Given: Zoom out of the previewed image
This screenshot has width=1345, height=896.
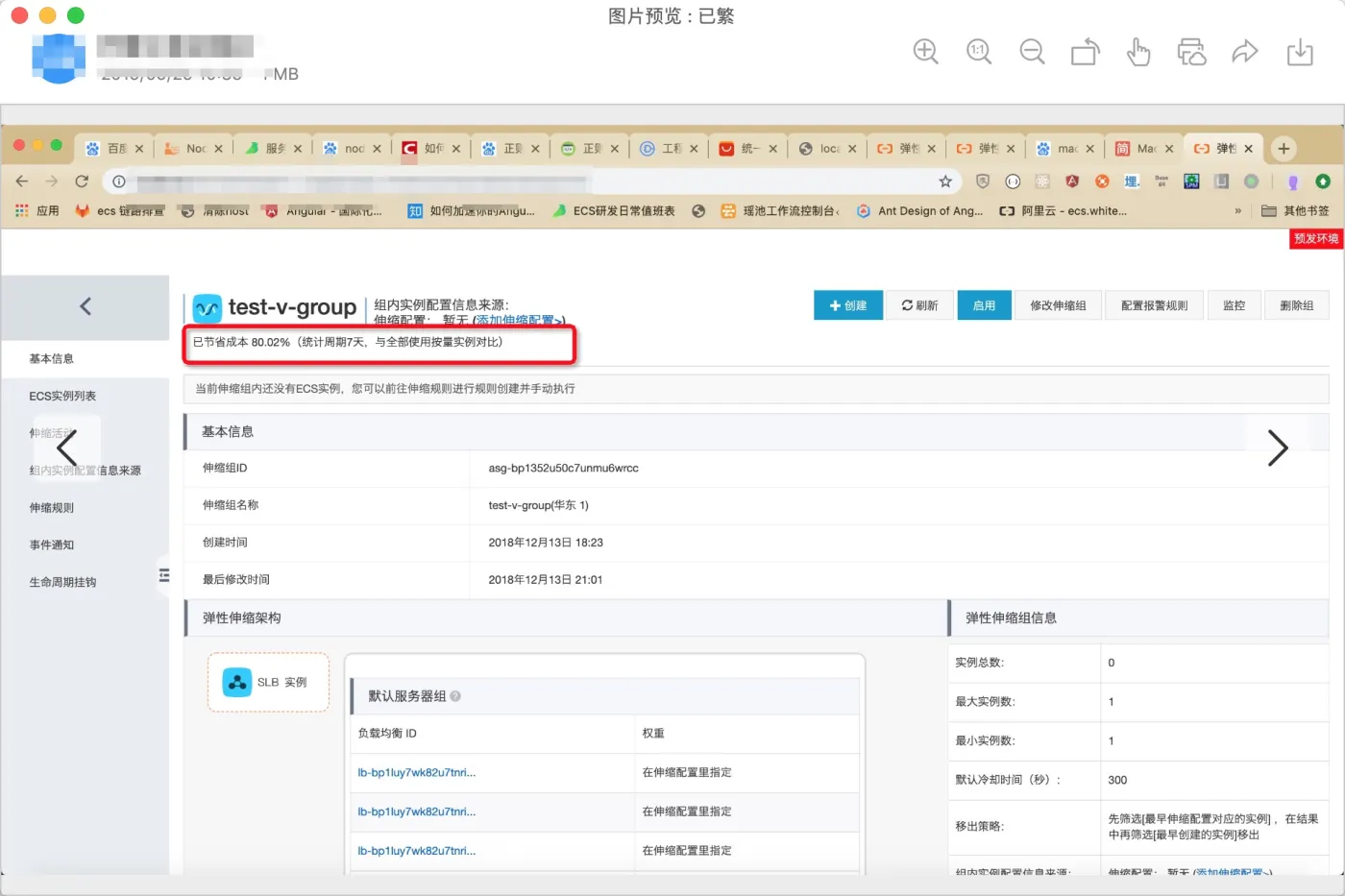Looking at the screenshot, I should tap(1032, 52).
